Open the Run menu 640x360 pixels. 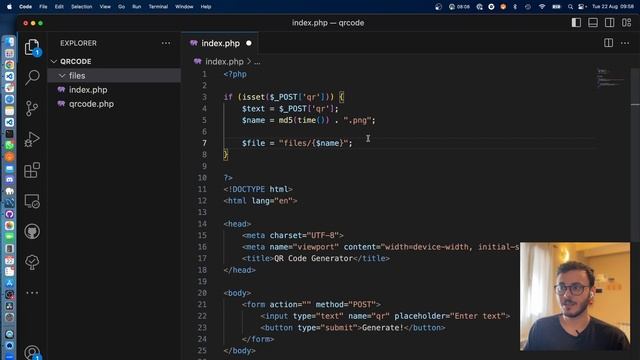coord(137,7)
